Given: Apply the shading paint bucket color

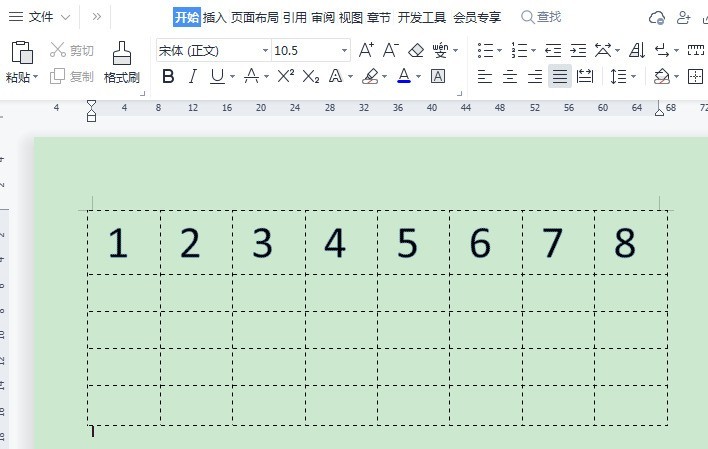Looking at the screenshot, I should (662, 76).
